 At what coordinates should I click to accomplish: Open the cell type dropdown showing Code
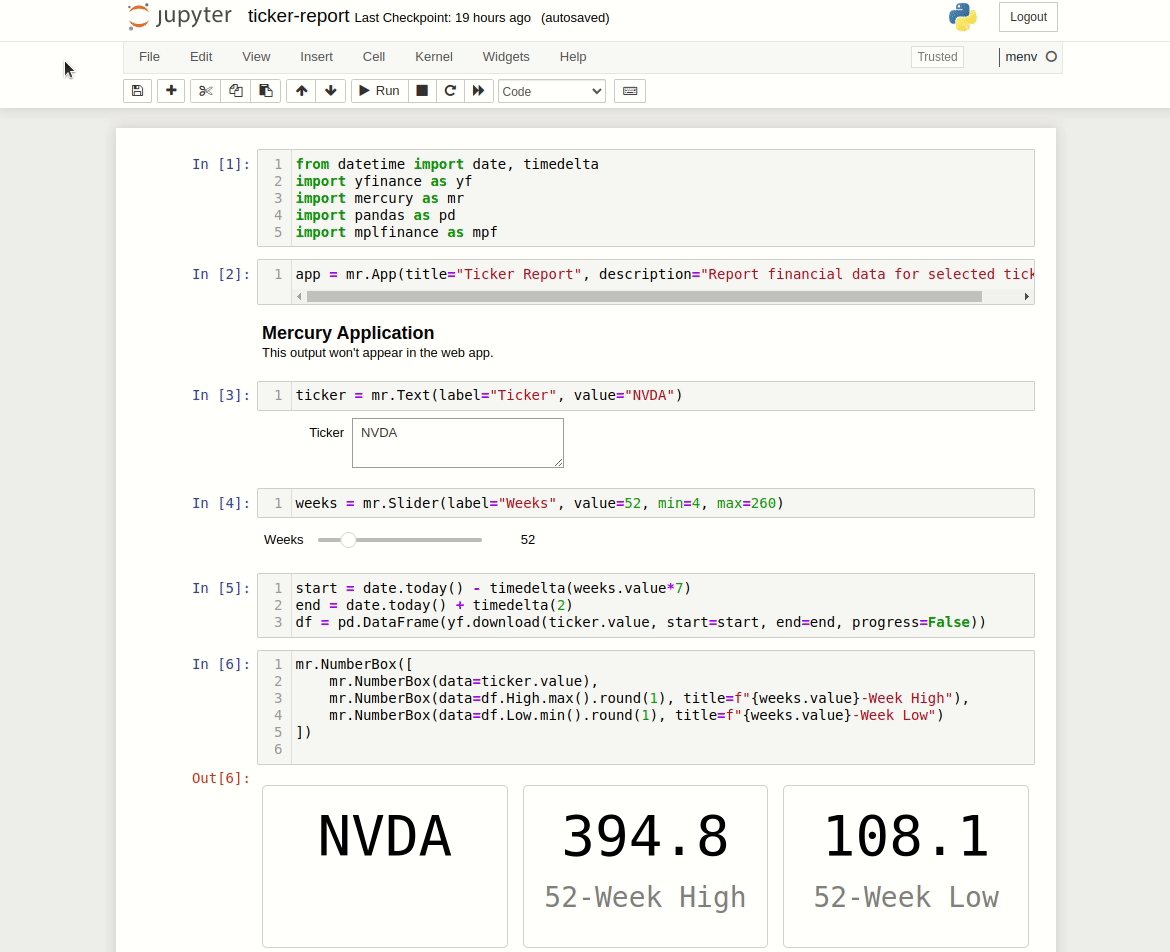click(551, 91)
